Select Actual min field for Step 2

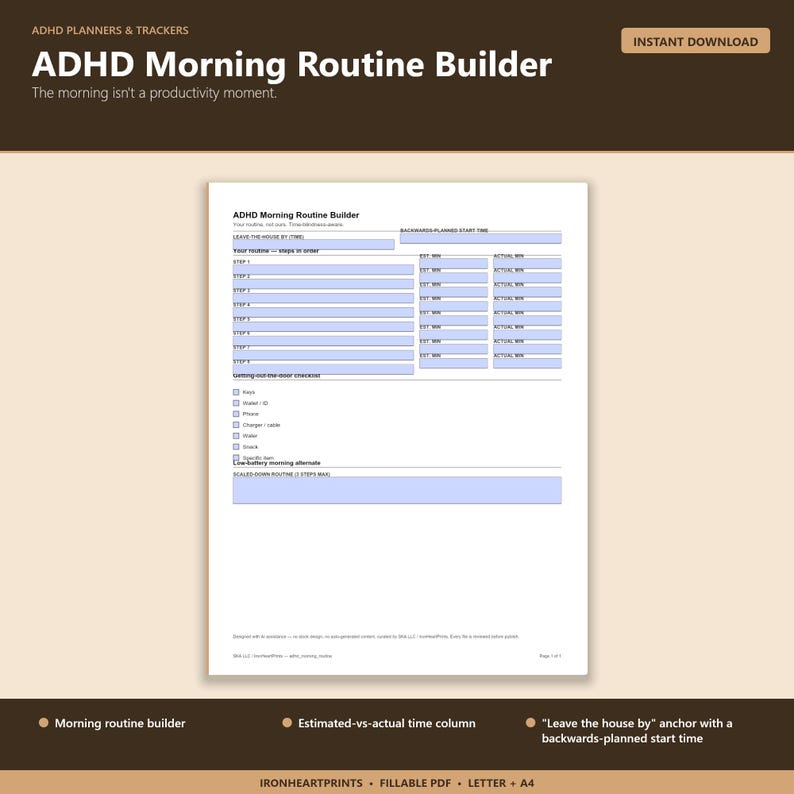point(527,277)
